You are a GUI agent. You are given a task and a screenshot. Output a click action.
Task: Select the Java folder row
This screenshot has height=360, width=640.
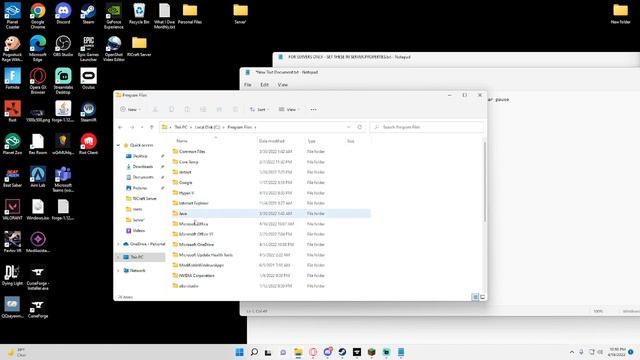point(271,213)
